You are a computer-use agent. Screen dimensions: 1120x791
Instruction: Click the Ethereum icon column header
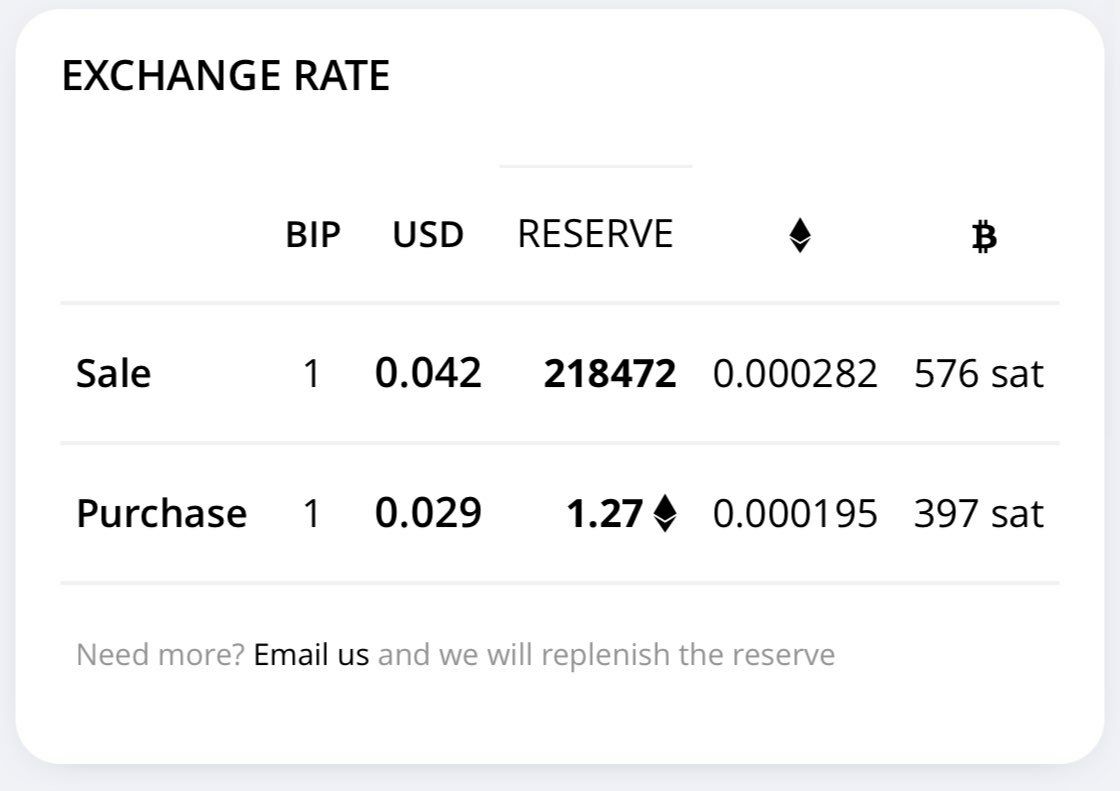click(800, 235)
